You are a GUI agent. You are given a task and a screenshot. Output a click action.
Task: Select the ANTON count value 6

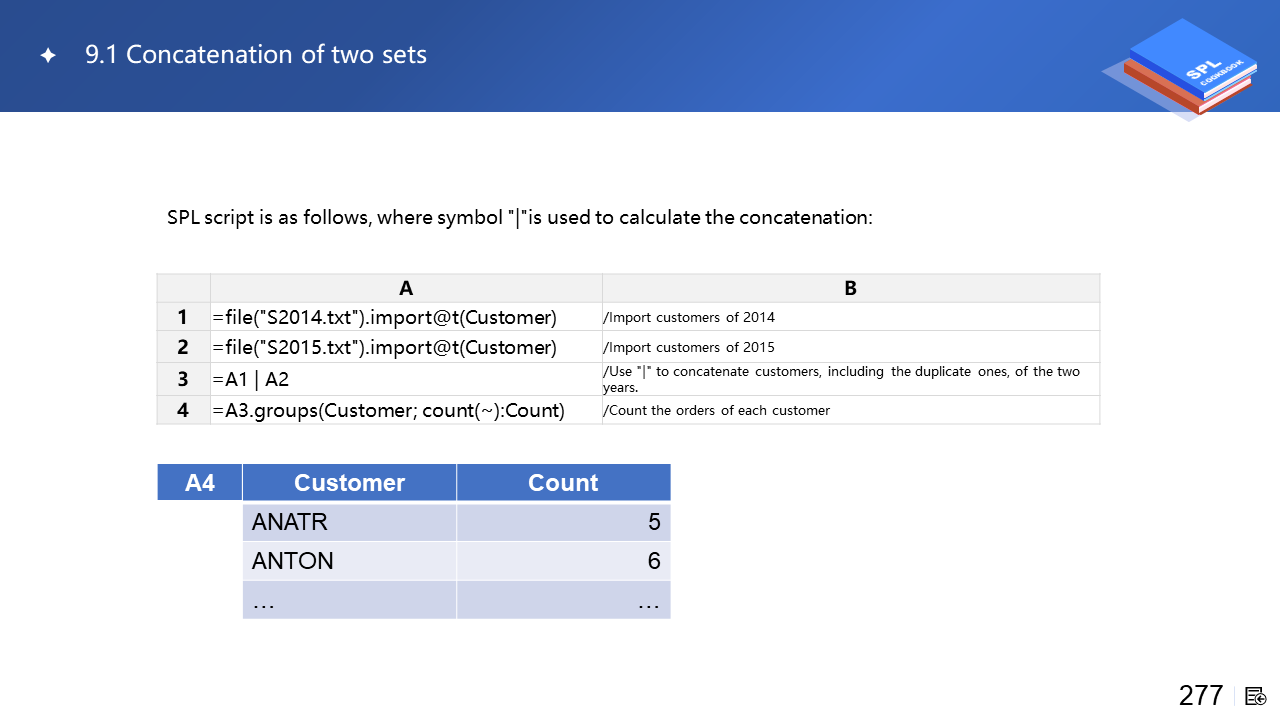(x=653, y=561)
